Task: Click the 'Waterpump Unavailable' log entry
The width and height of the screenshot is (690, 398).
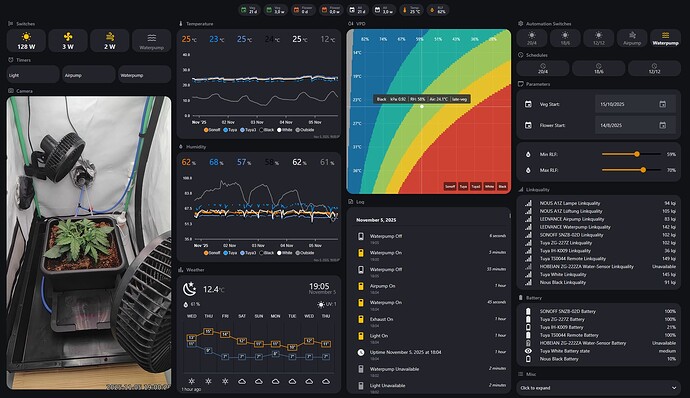Action: pyautogui.click(x=432, y=371)
